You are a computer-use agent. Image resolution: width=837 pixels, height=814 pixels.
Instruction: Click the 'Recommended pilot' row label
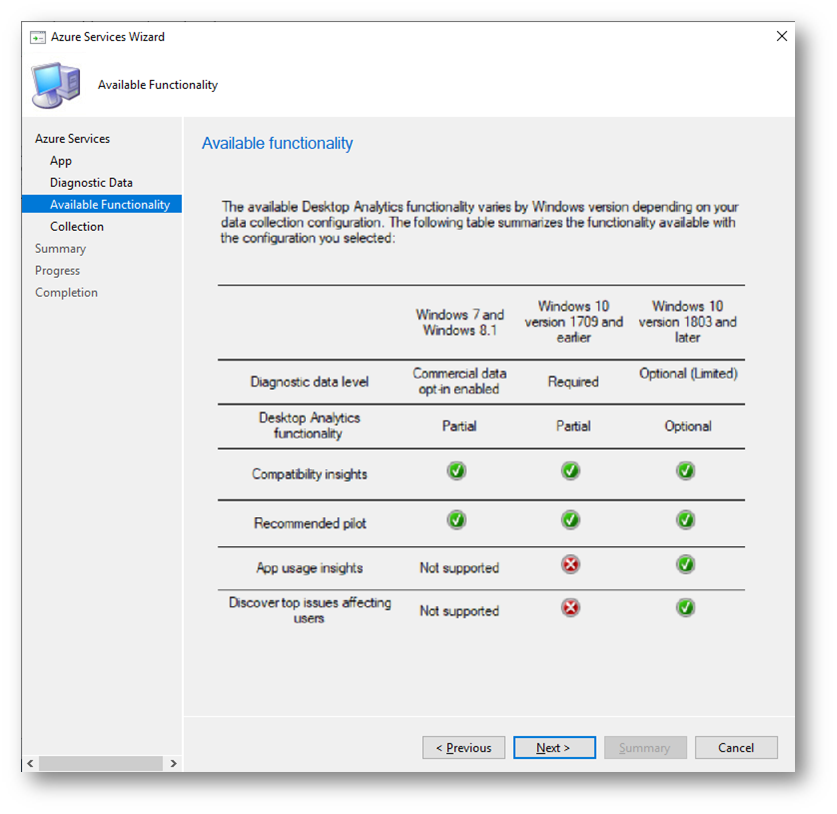pos(310,523)
